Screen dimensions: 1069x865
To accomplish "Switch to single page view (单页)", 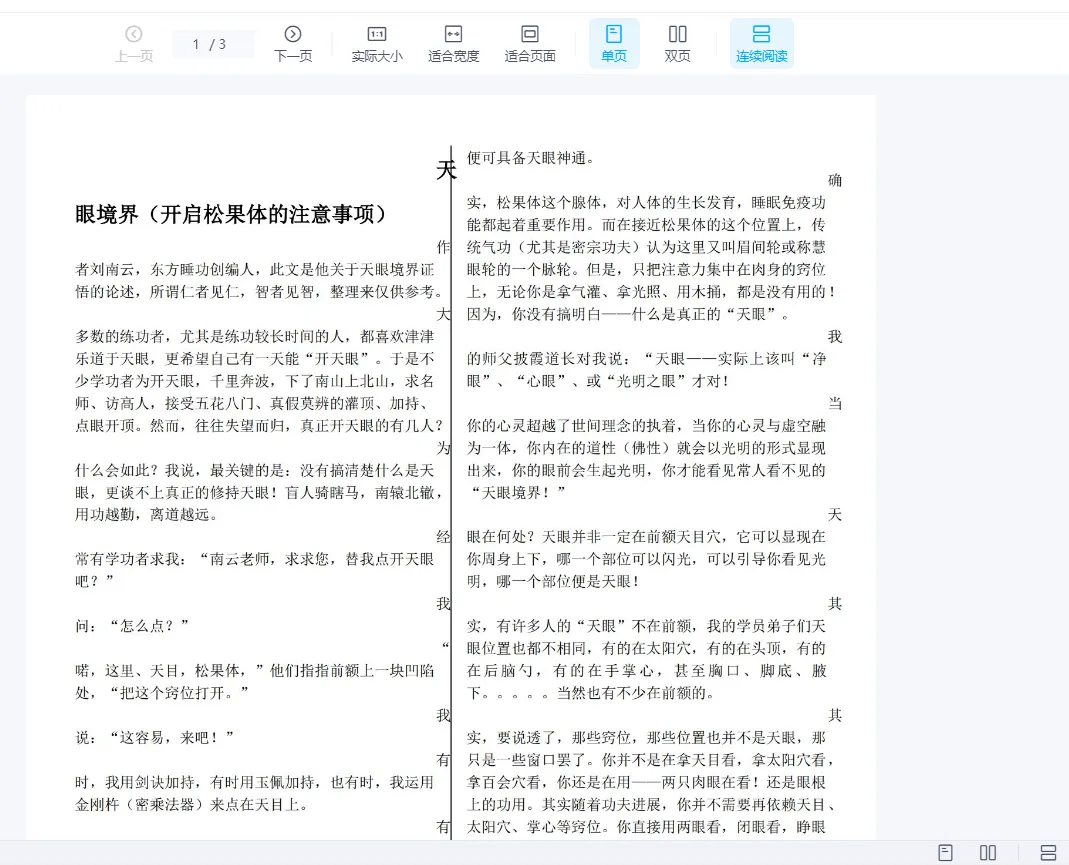I will [x=614, y=43].
